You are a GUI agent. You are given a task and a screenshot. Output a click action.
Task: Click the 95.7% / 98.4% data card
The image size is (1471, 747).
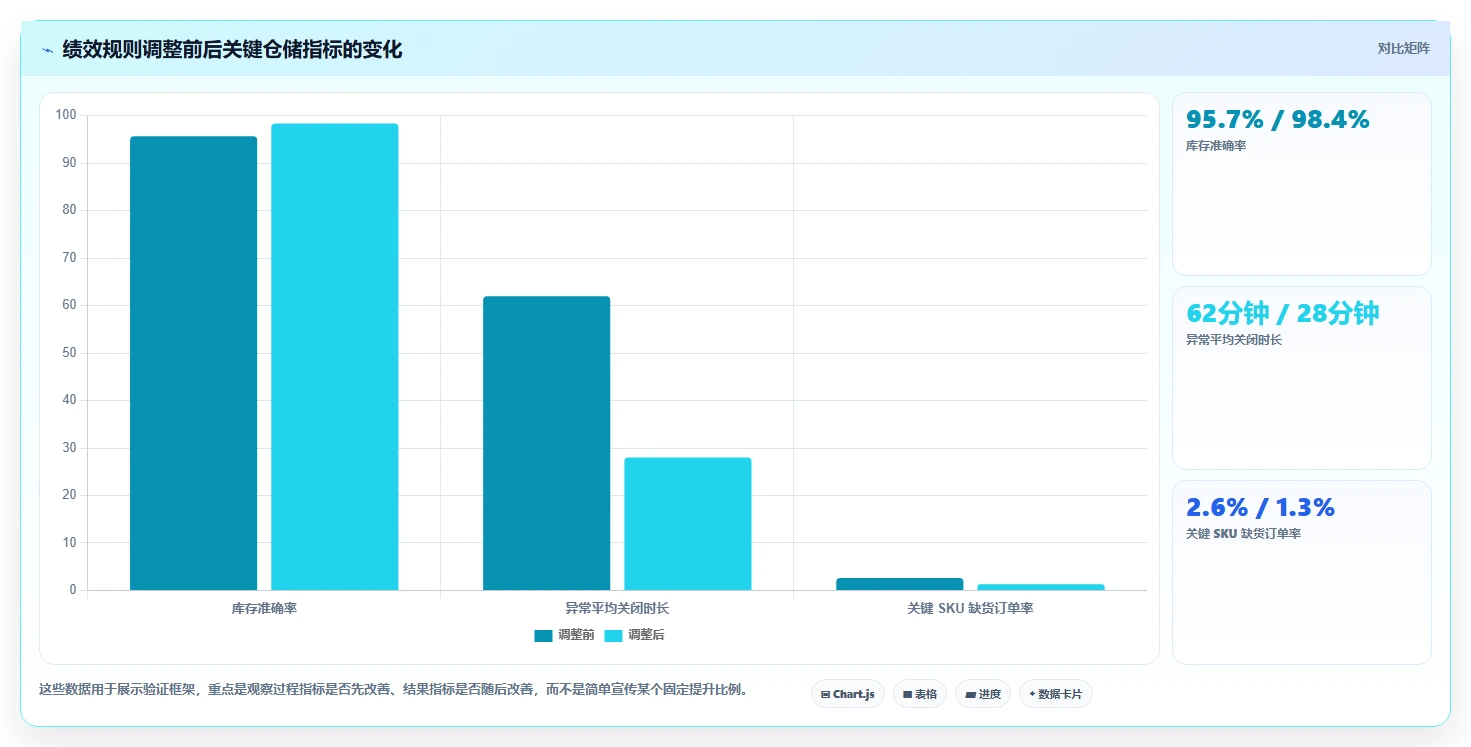tap(1301, 184)
